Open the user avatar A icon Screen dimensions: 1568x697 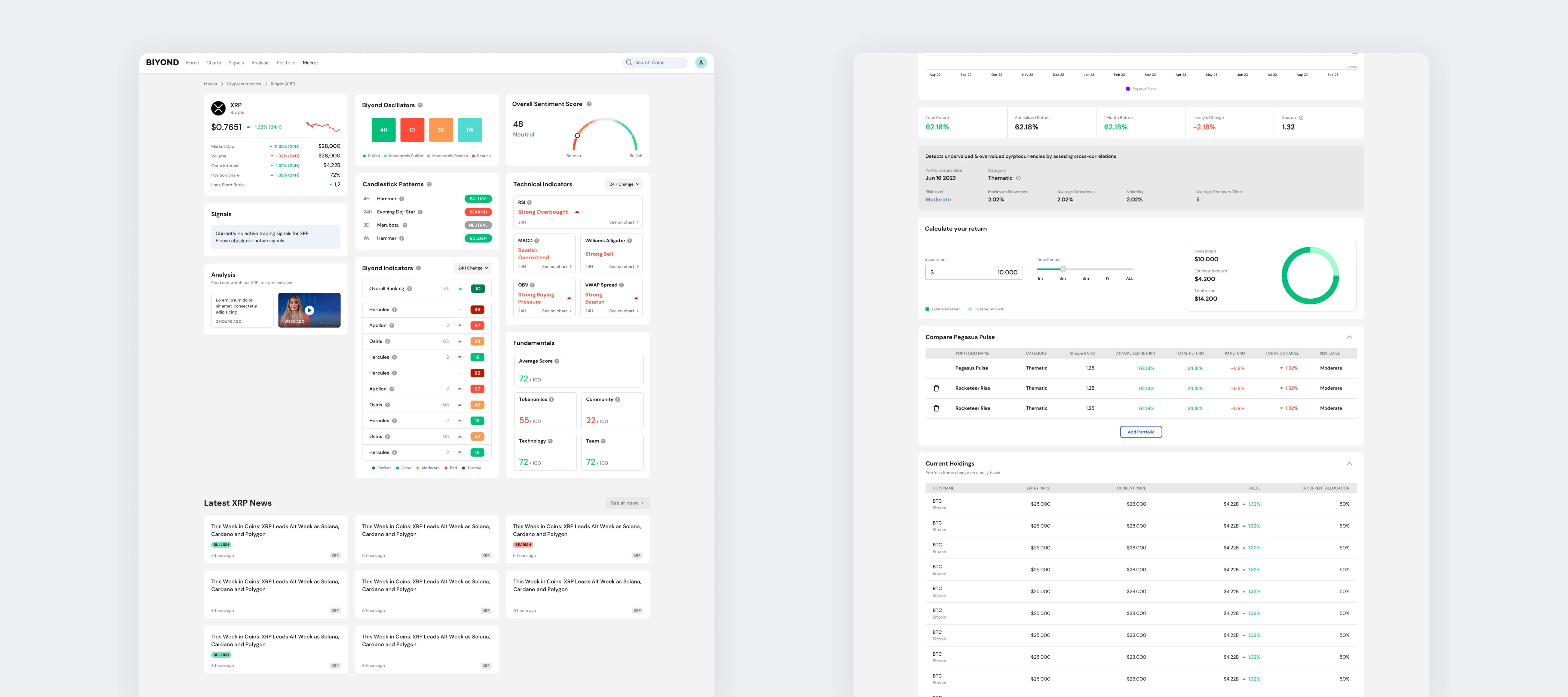coord(701,63)
